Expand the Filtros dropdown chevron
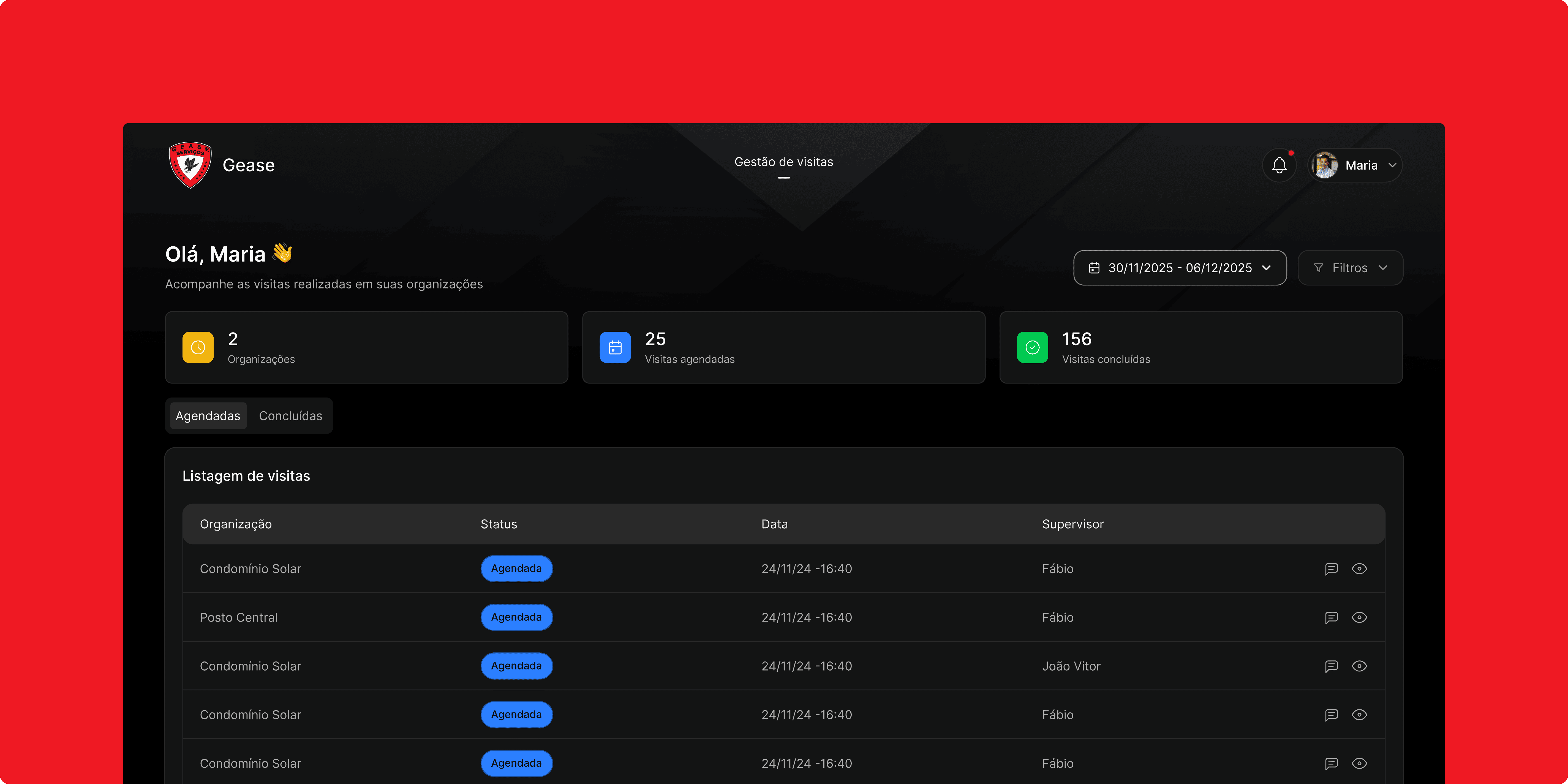The image size is (1568, 784). [x=1383, y=268]
